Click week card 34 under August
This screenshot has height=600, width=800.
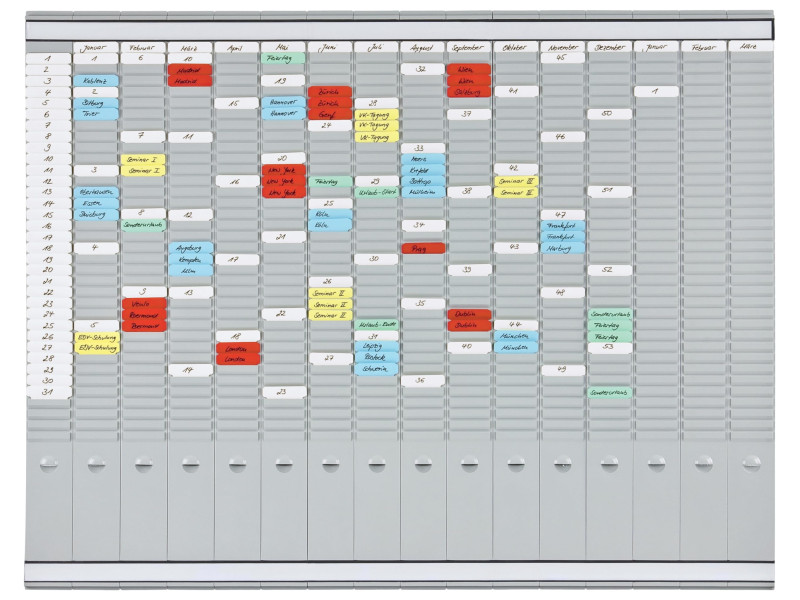(422, 224)
